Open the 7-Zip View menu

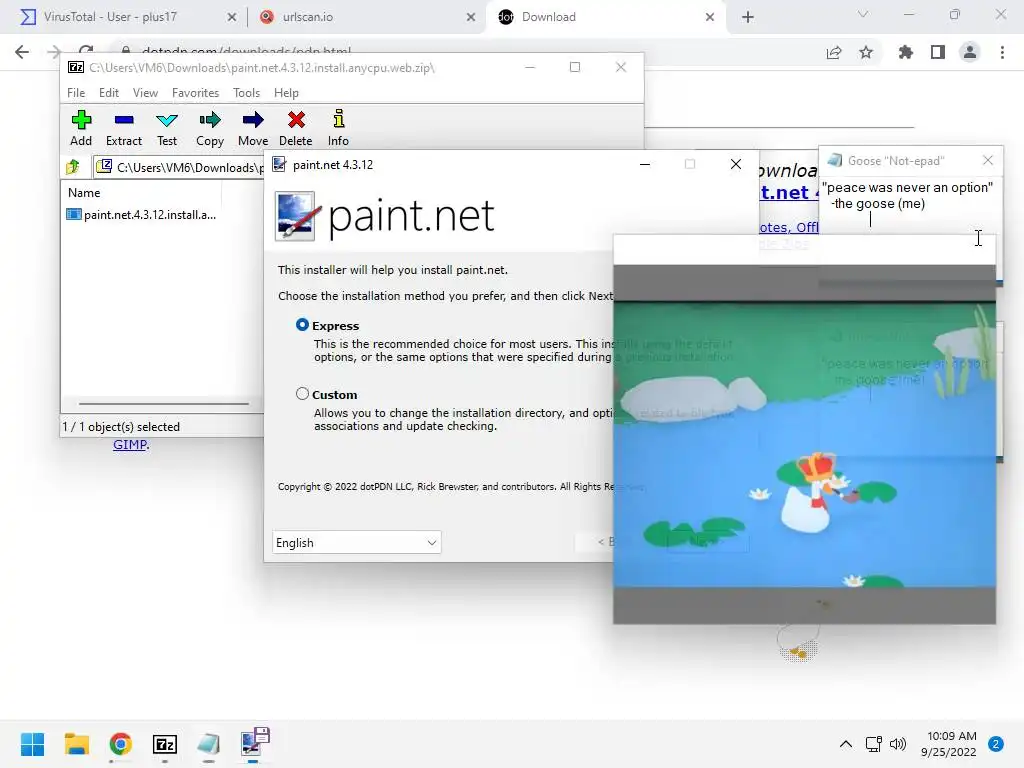click(x=145, y=93)
